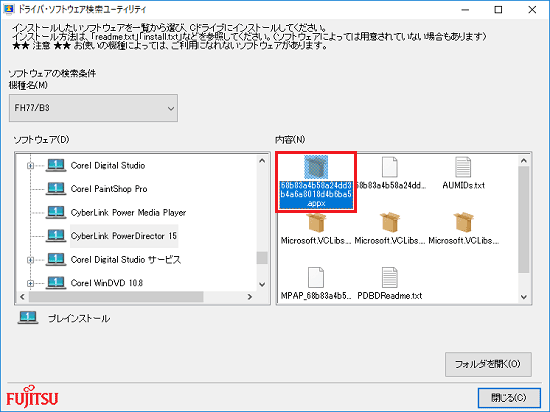This screenshot has height=412, width=550.
Task: Select the MPAP_68b83a4b5.. file icon
Action: pyautogui.click(x=316, y=277)
